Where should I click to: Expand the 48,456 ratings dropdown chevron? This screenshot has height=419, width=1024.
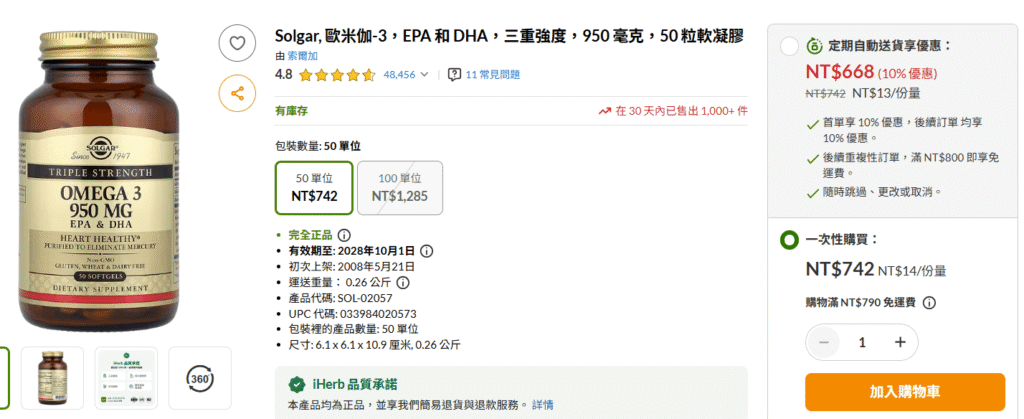(424, 74)
